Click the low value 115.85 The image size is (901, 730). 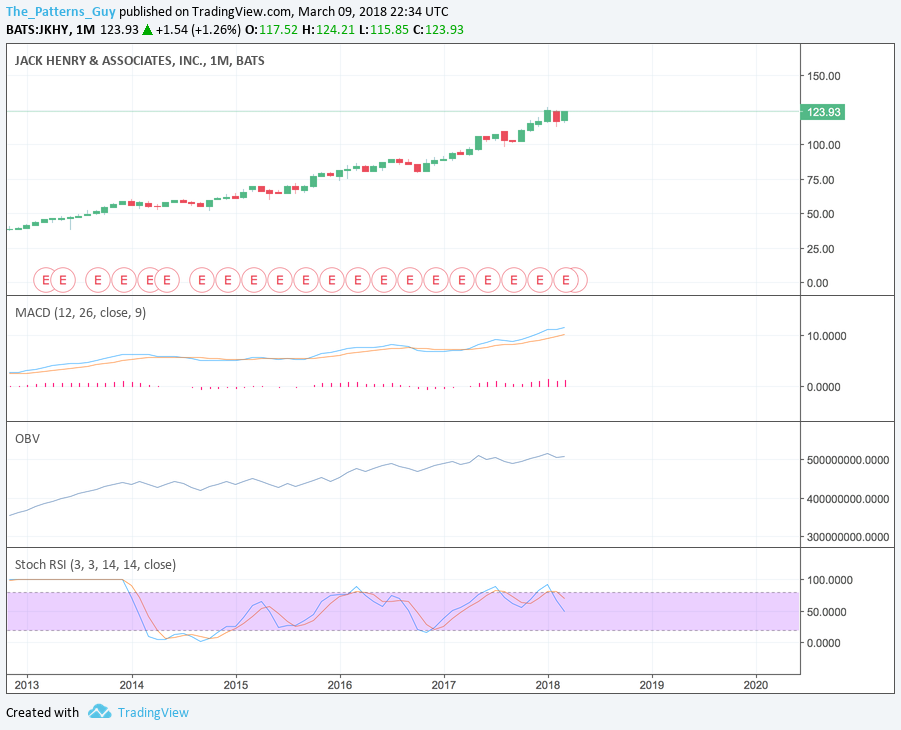[x=390, y=29]
